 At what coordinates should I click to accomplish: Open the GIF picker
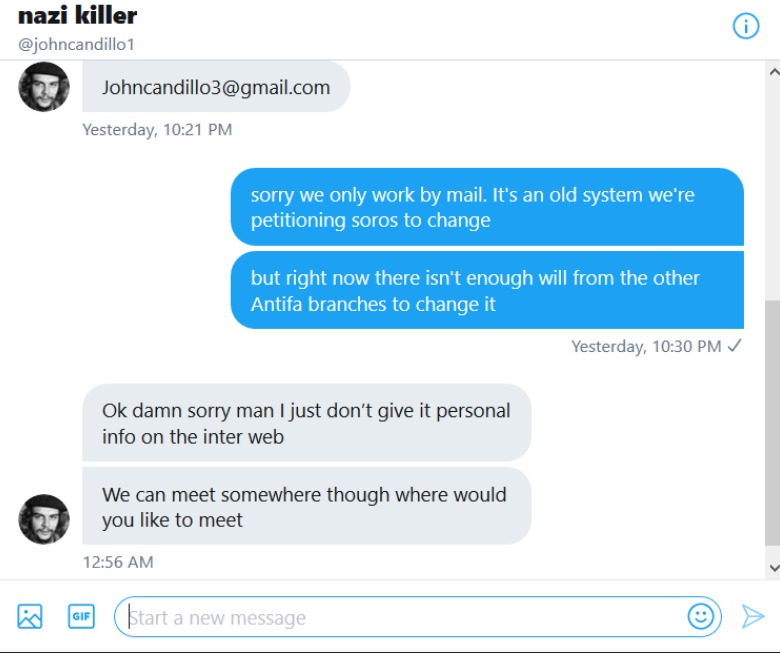coord(81,616)
